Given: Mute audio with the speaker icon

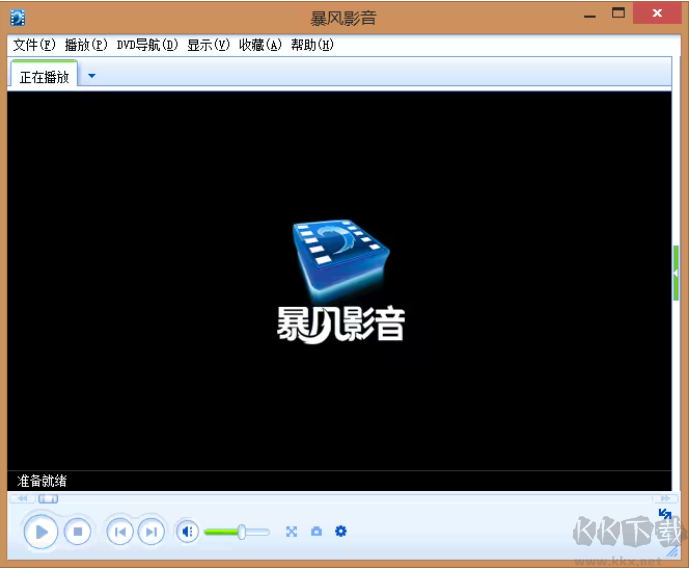Looking at the screenshot, I should point(188,532).
